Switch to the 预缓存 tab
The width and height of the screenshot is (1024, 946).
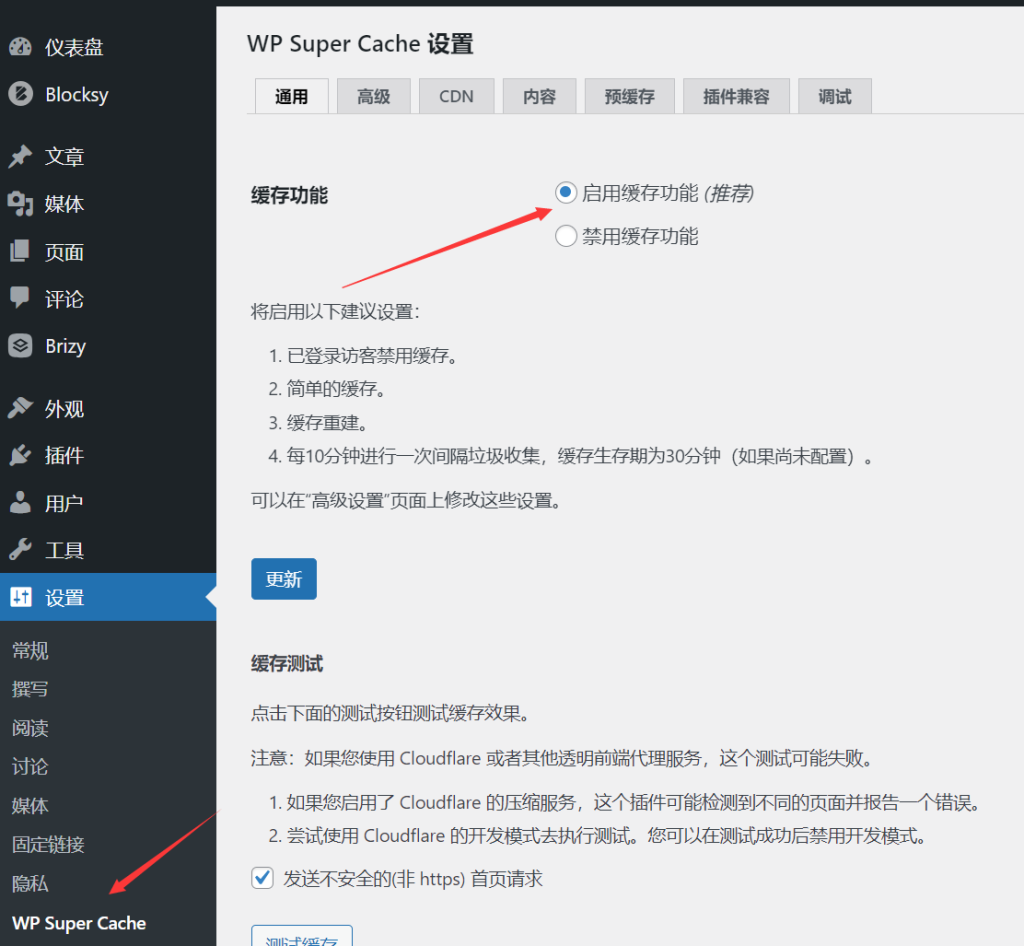(629, 97)
